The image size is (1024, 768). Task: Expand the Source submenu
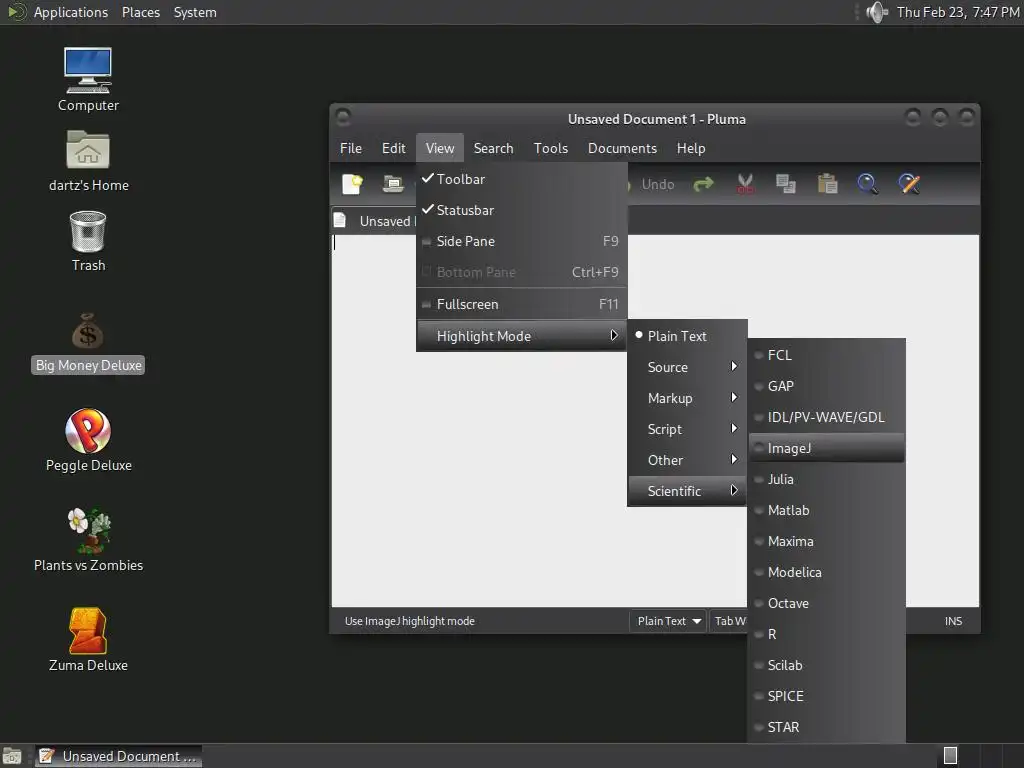687,367
